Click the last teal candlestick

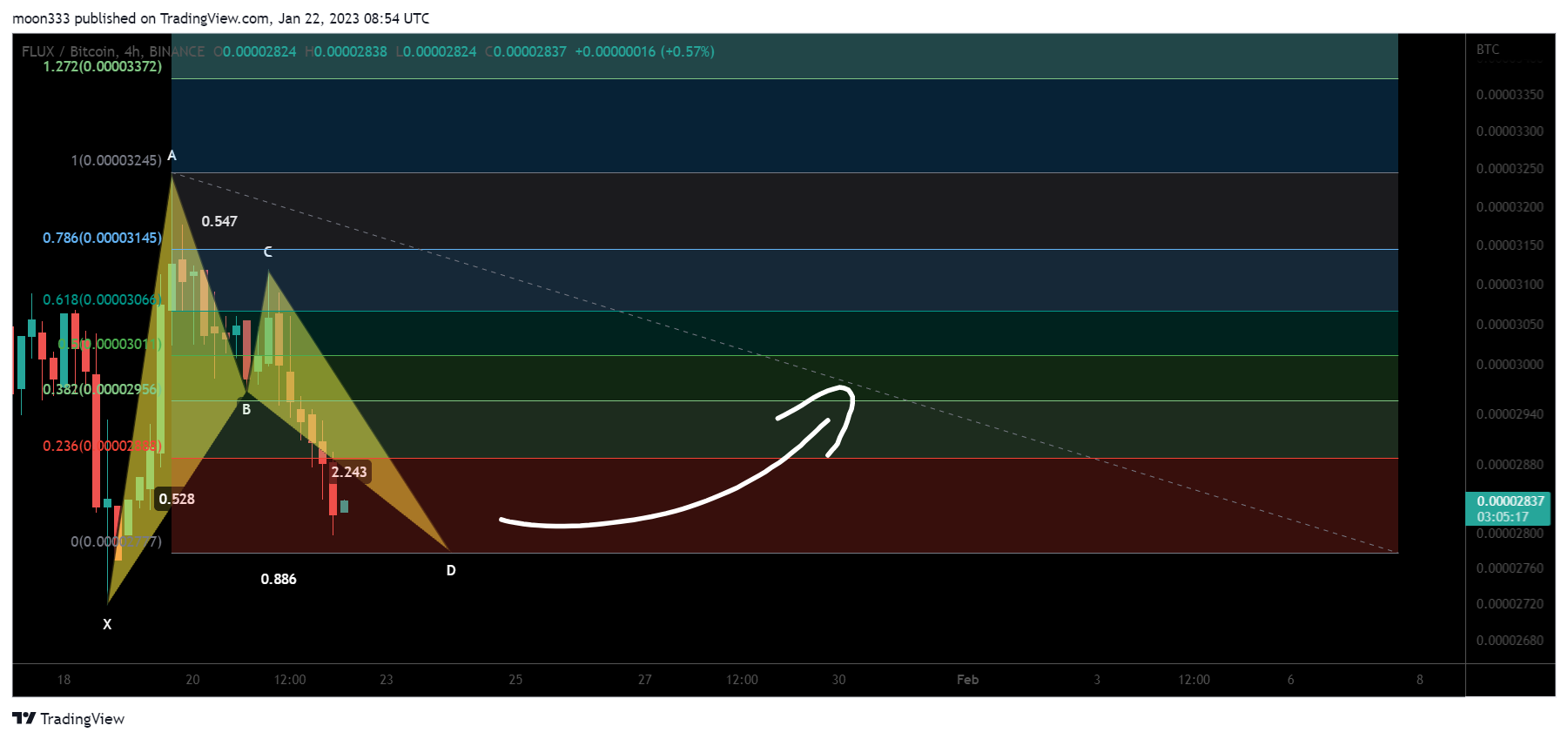(x=344, y=507)
